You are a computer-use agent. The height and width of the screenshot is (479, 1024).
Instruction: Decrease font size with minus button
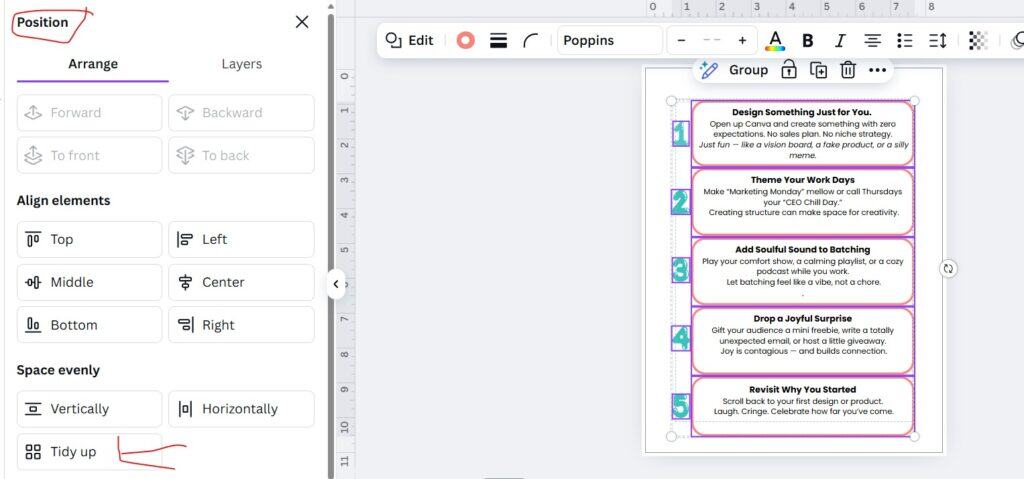click(681, 41)
